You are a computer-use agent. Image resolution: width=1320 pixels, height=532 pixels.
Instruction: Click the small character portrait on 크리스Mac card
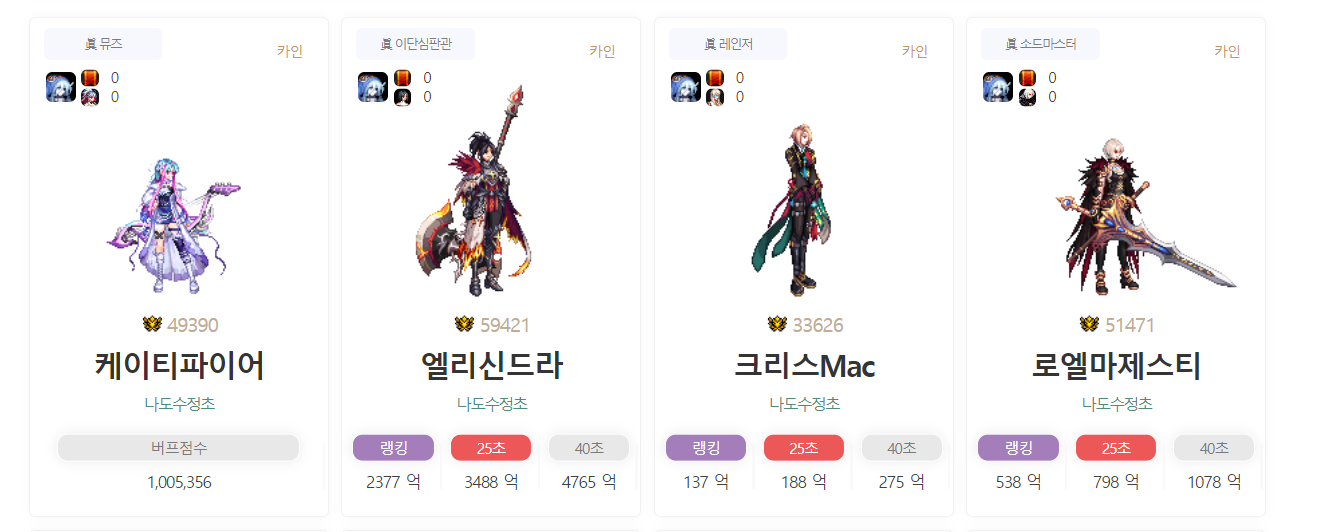pos(714,97)
